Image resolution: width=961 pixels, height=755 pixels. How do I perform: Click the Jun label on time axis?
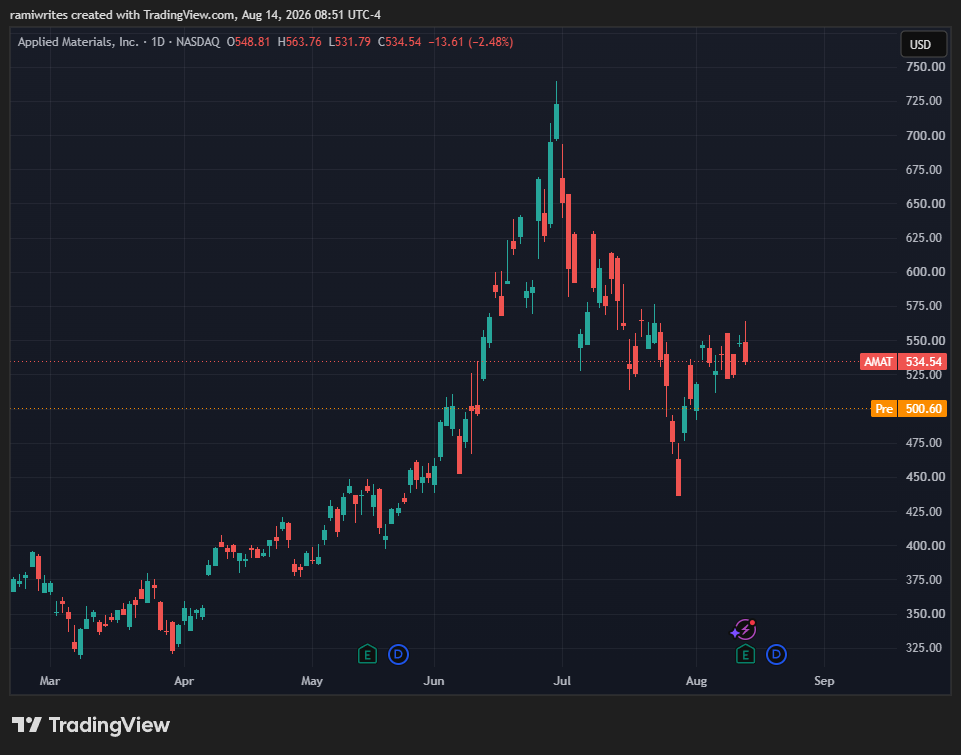[434, 681]
